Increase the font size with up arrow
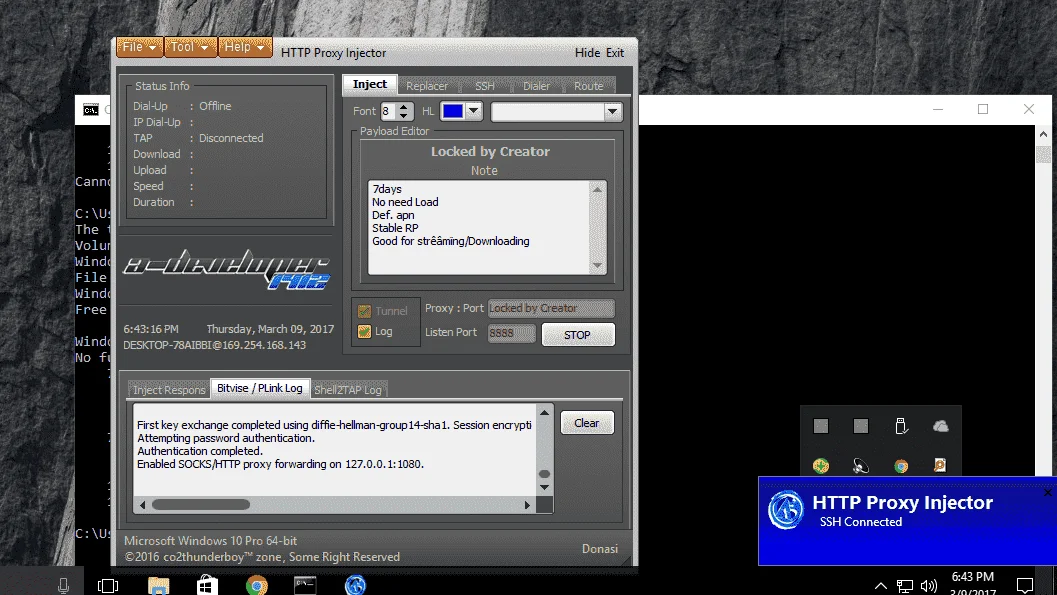 tap(404, 106)
